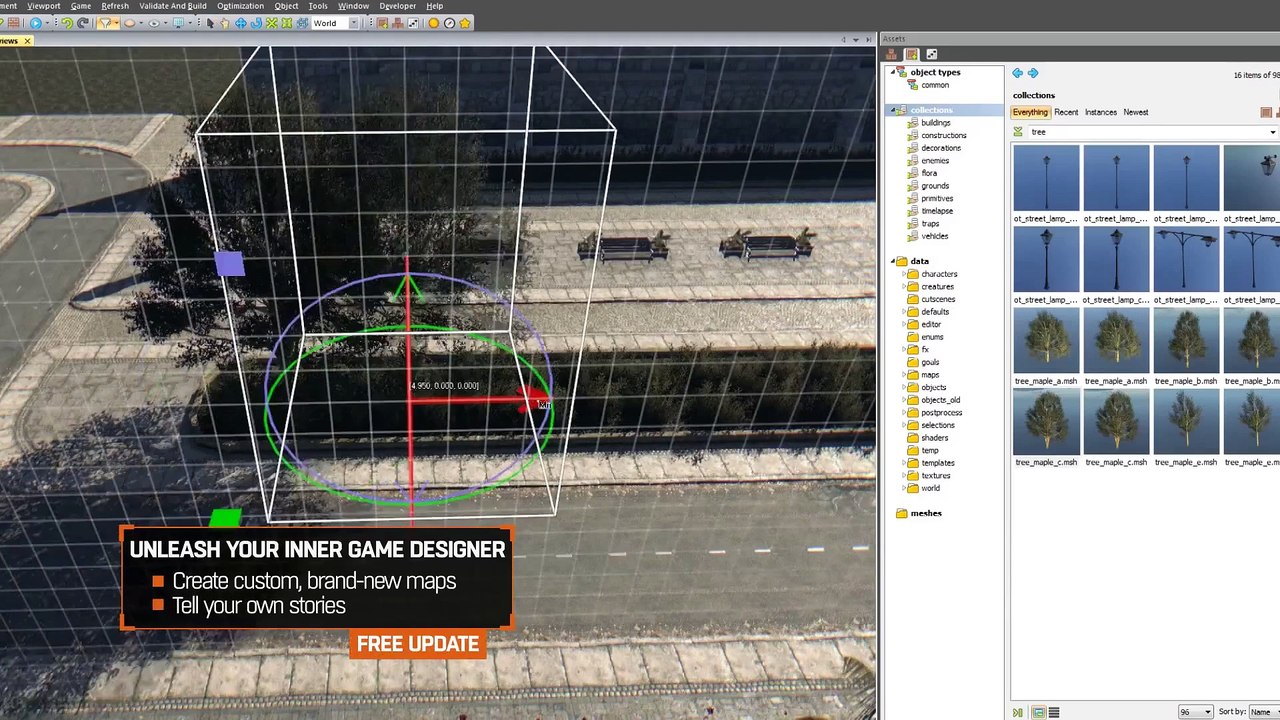This screenshot has height=720, width=1280.
Task: Click the orange circle icon in toolbar
Action: (x=434, y=23)
